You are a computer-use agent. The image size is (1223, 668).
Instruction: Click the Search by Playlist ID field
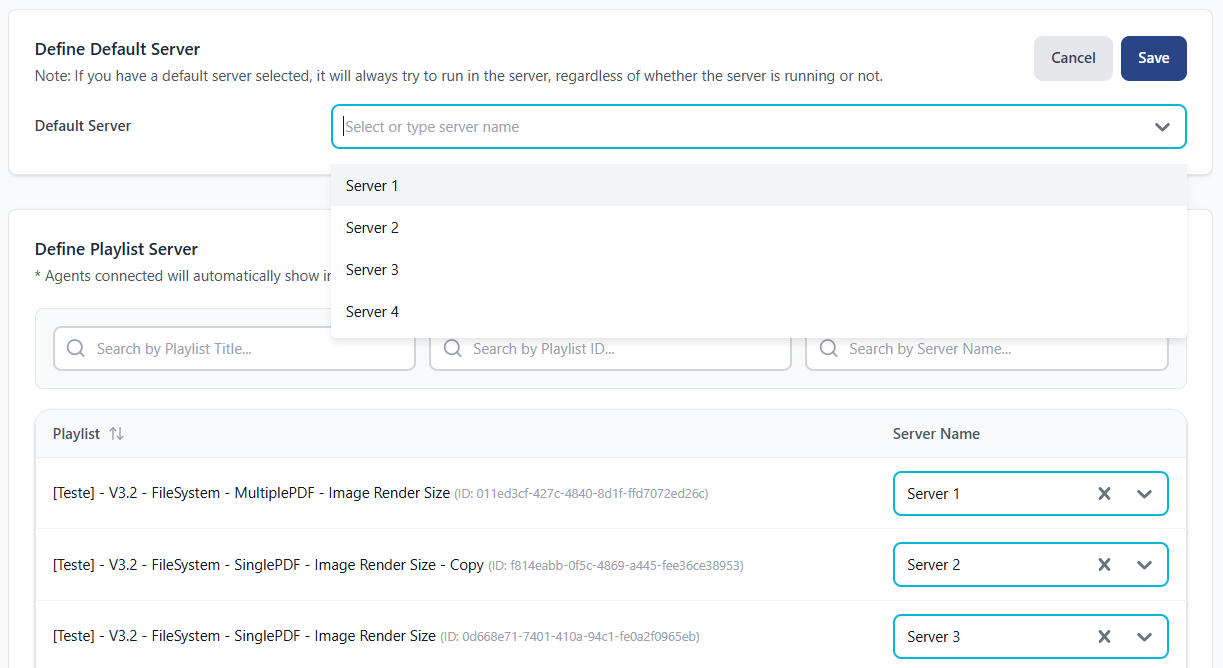tap(610, 349)
